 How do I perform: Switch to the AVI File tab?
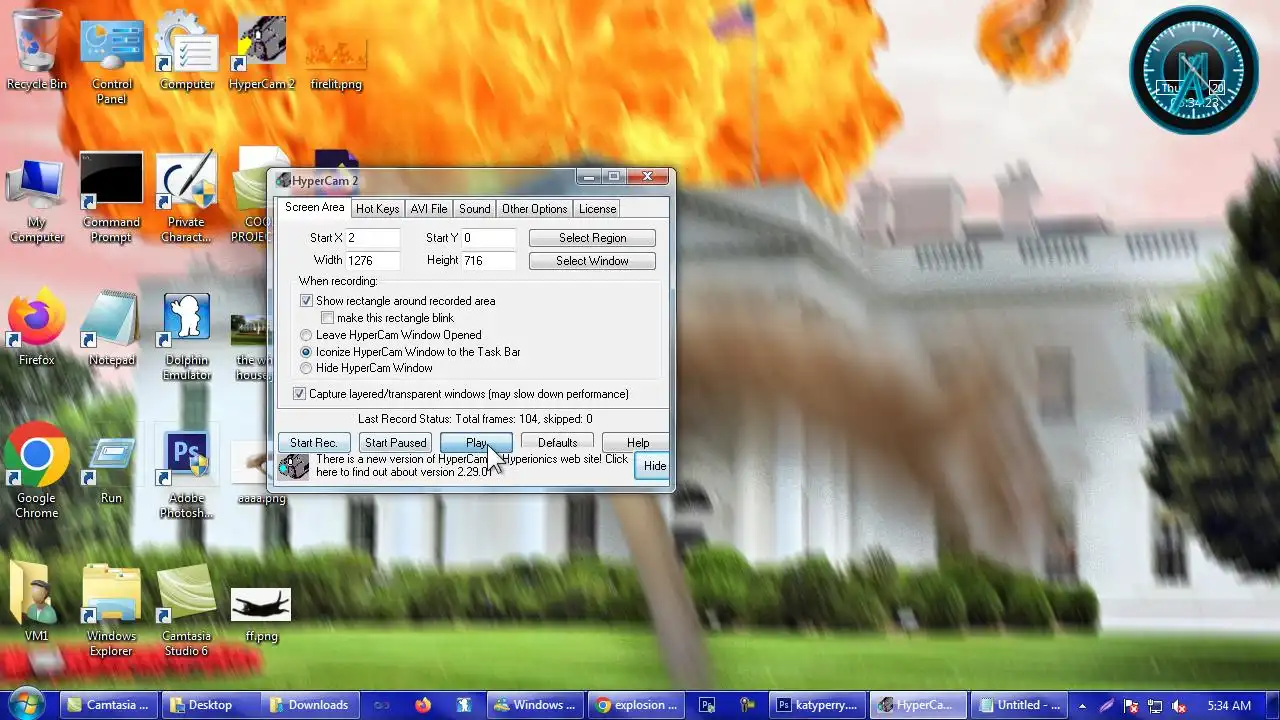coord(429,209)
